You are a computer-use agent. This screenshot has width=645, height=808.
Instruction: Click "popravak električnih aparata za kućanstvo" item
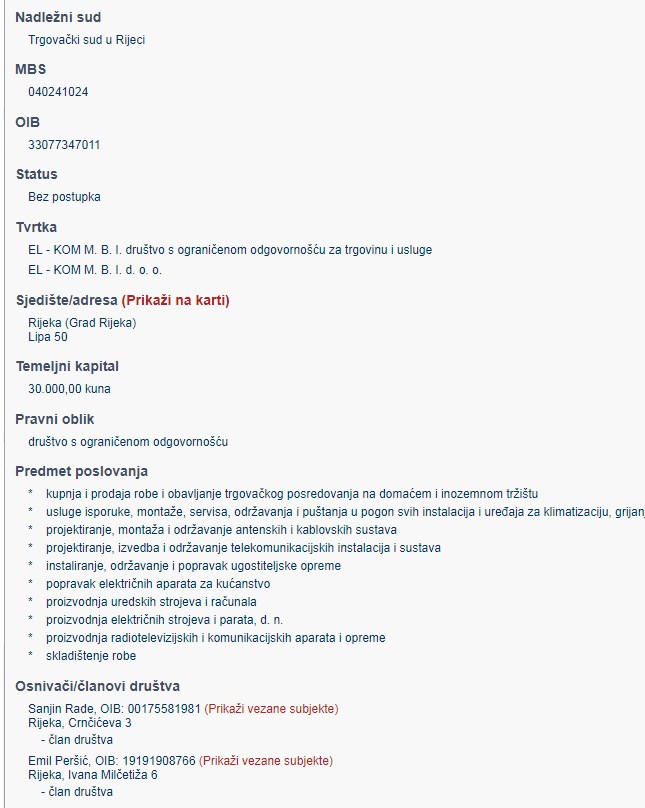pos(158,584)
